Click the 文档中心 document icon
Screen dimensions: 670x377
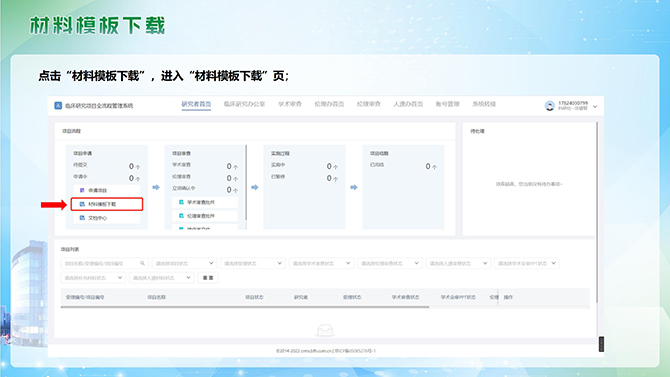(82, 218)
